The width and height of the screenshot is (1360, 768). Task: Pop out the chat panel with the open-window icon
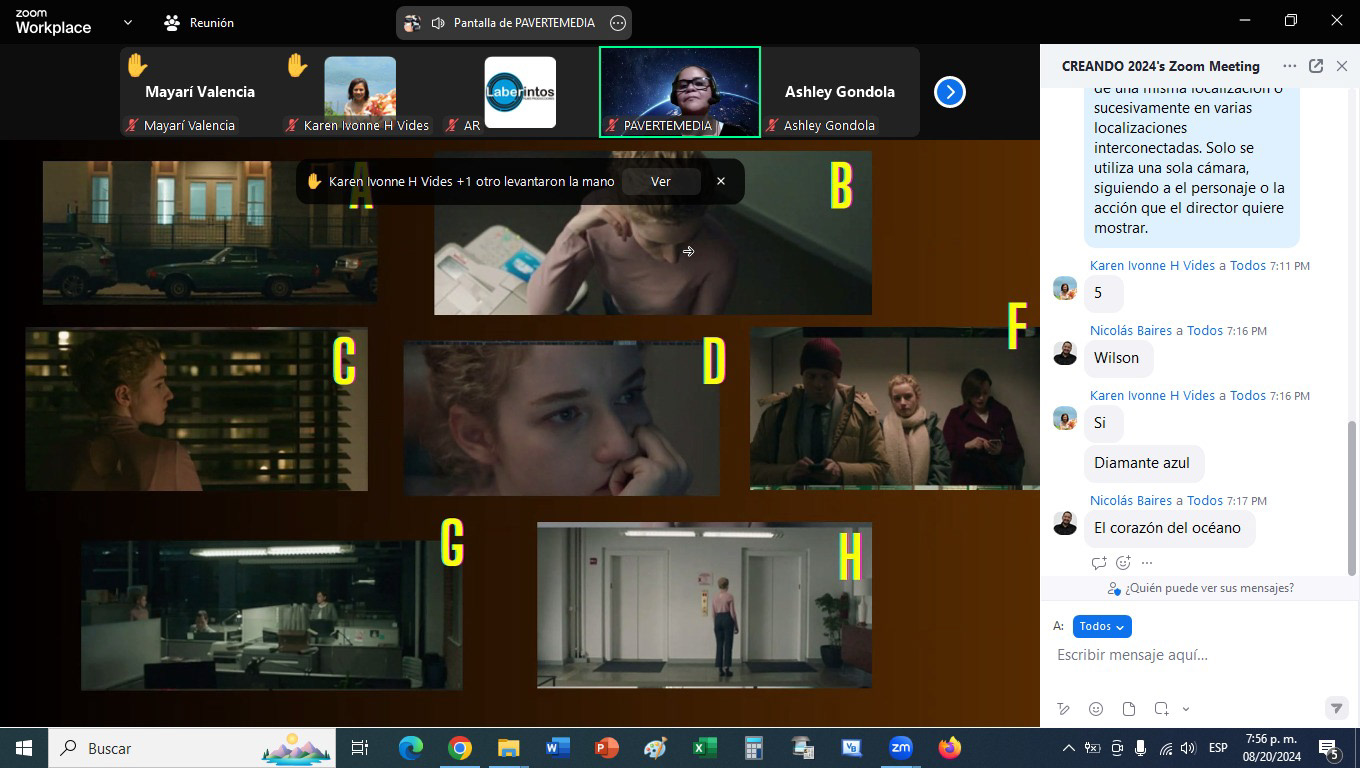pos(1315,66)
